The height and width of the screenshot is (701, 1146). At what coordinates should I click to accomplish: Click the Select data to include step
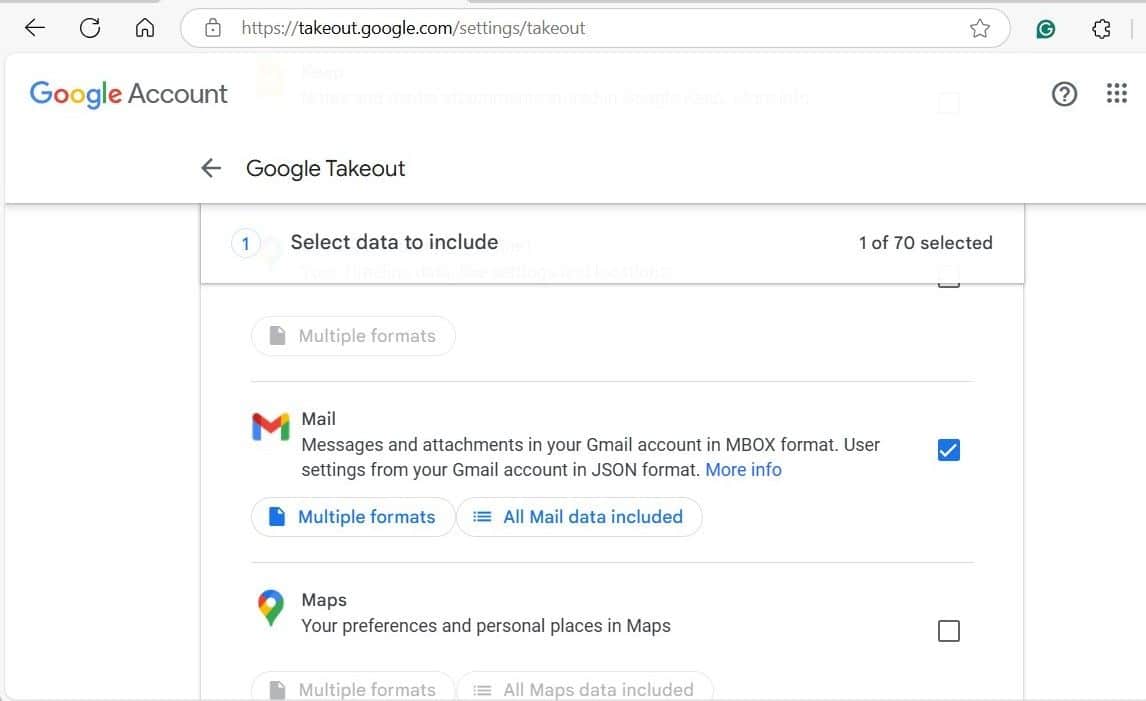click(394, 242)
